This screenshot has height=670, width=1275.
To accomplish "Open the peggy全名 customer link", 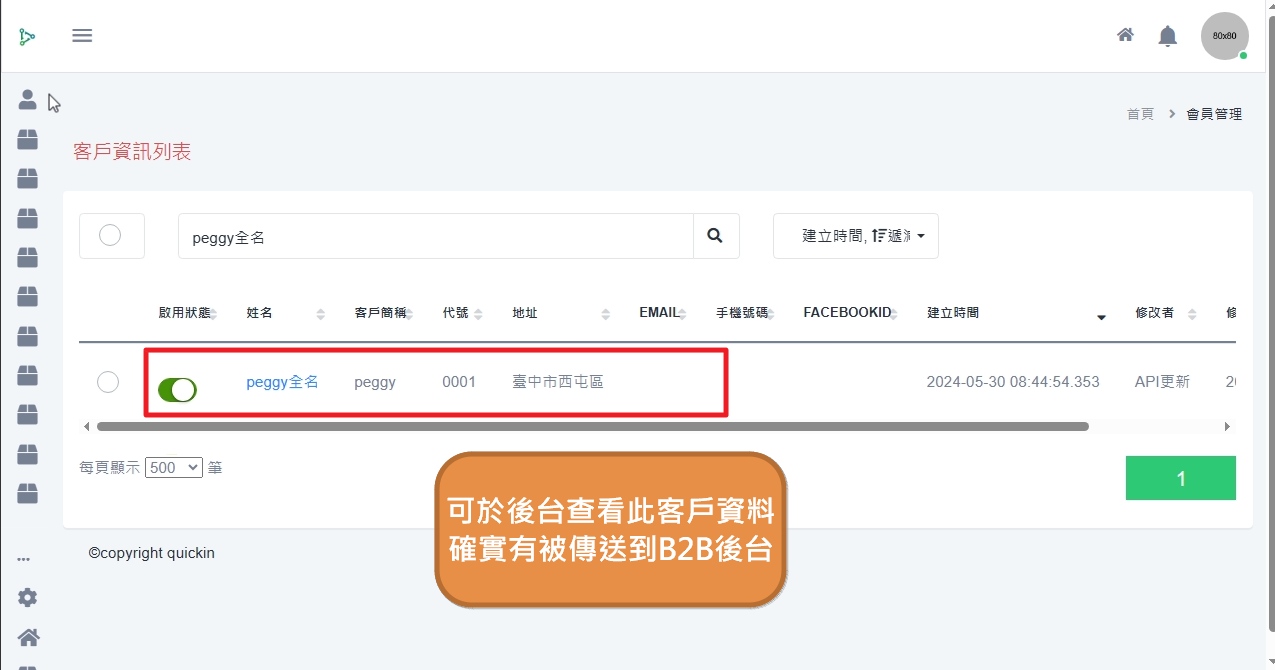I will 282,381.
